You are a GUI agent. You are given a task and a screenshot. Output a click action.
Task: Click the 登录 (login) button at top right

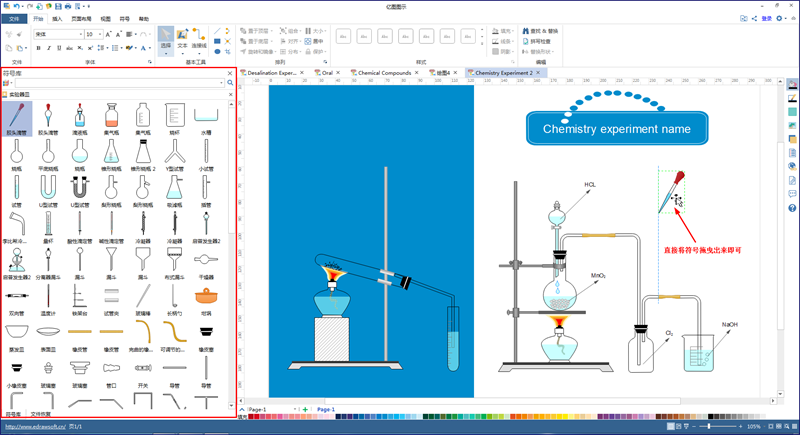coord(767,18)
